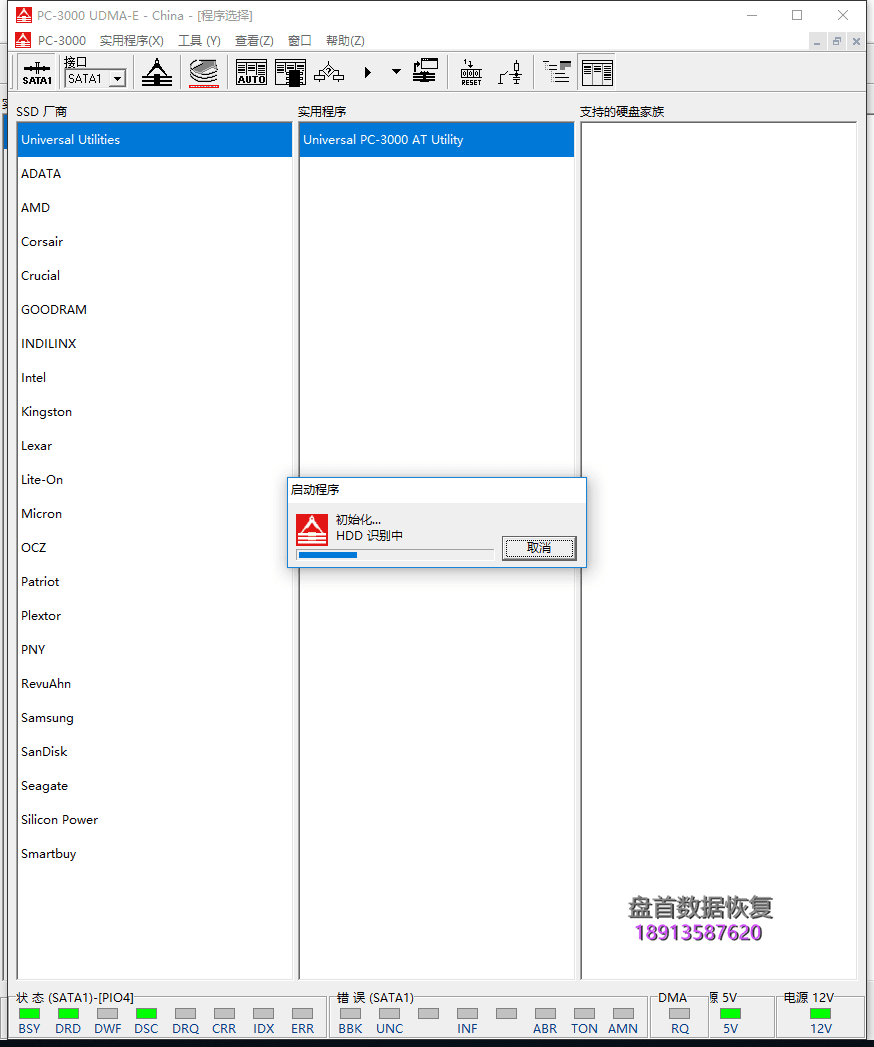The height and width of the screenshot is (1047, 874).
Task: Click the SATA1 port toolbar icon
Action: click(x=37, y=72)
